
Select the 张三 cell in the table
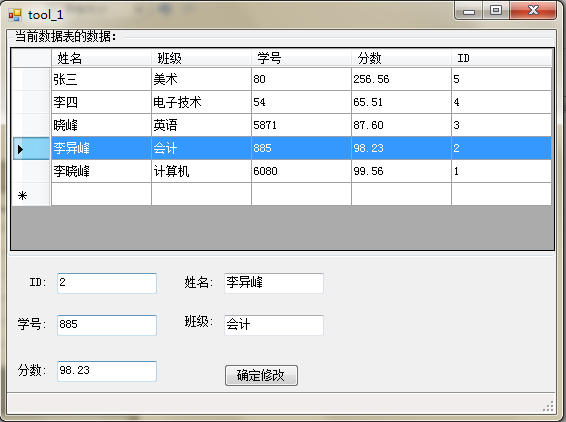(101, 79)
